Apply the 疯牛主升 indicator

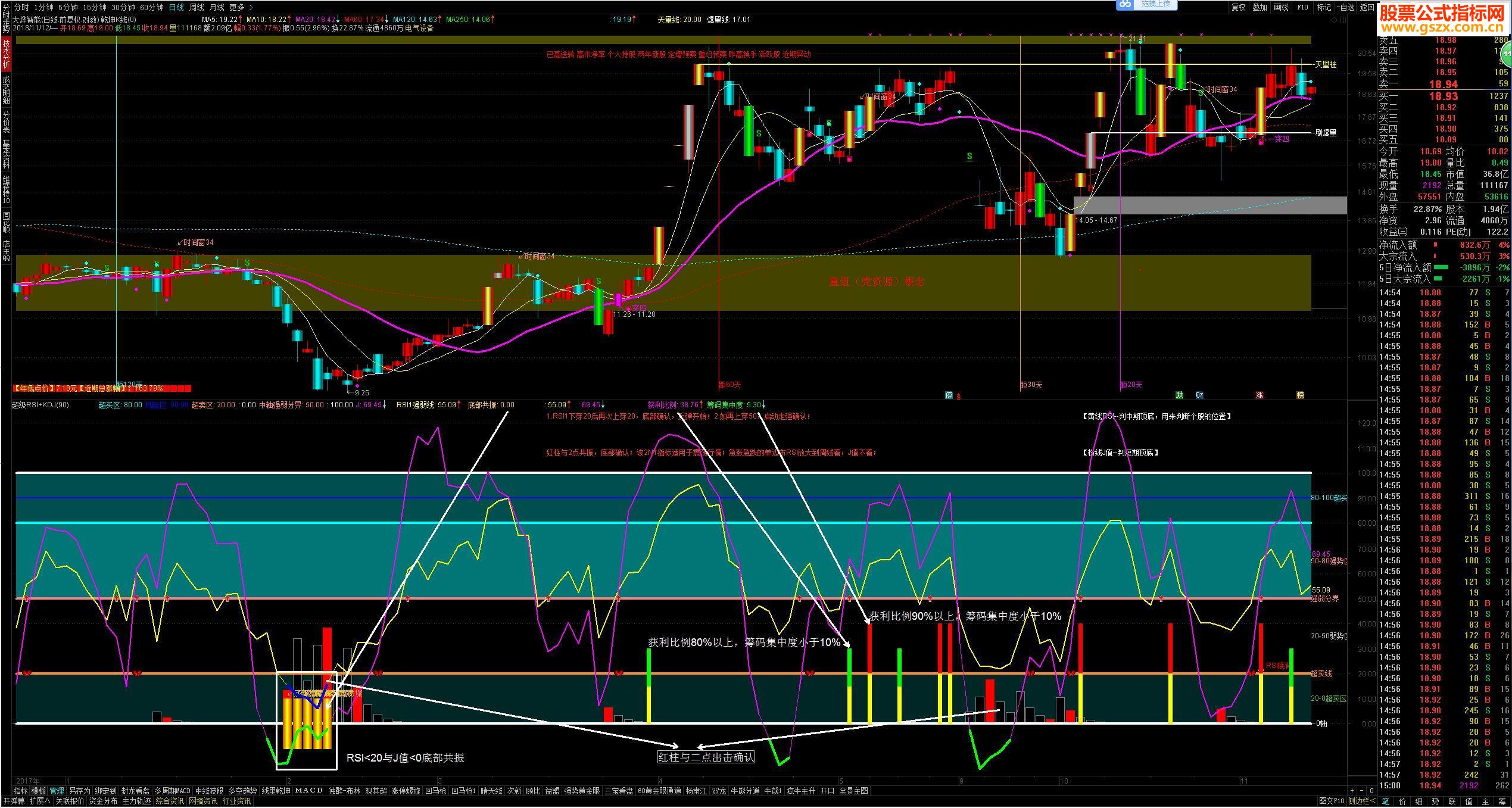tap(801, 791)
